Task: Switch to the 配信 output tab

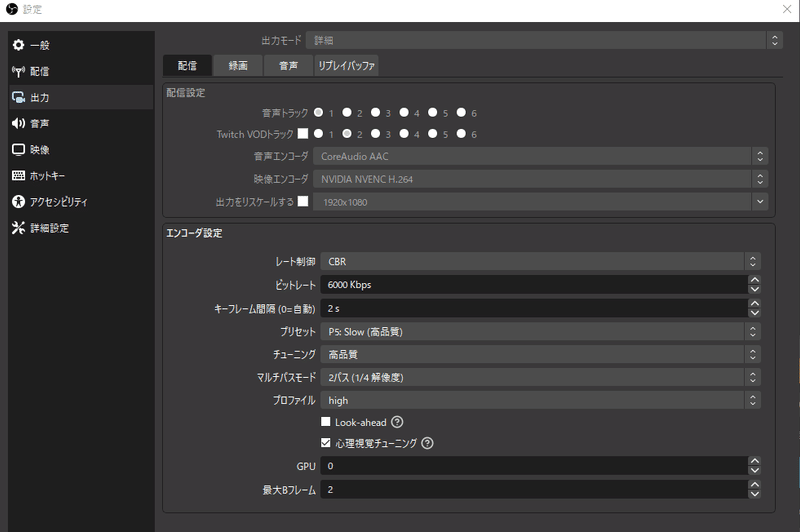Action: click(187, 65)
